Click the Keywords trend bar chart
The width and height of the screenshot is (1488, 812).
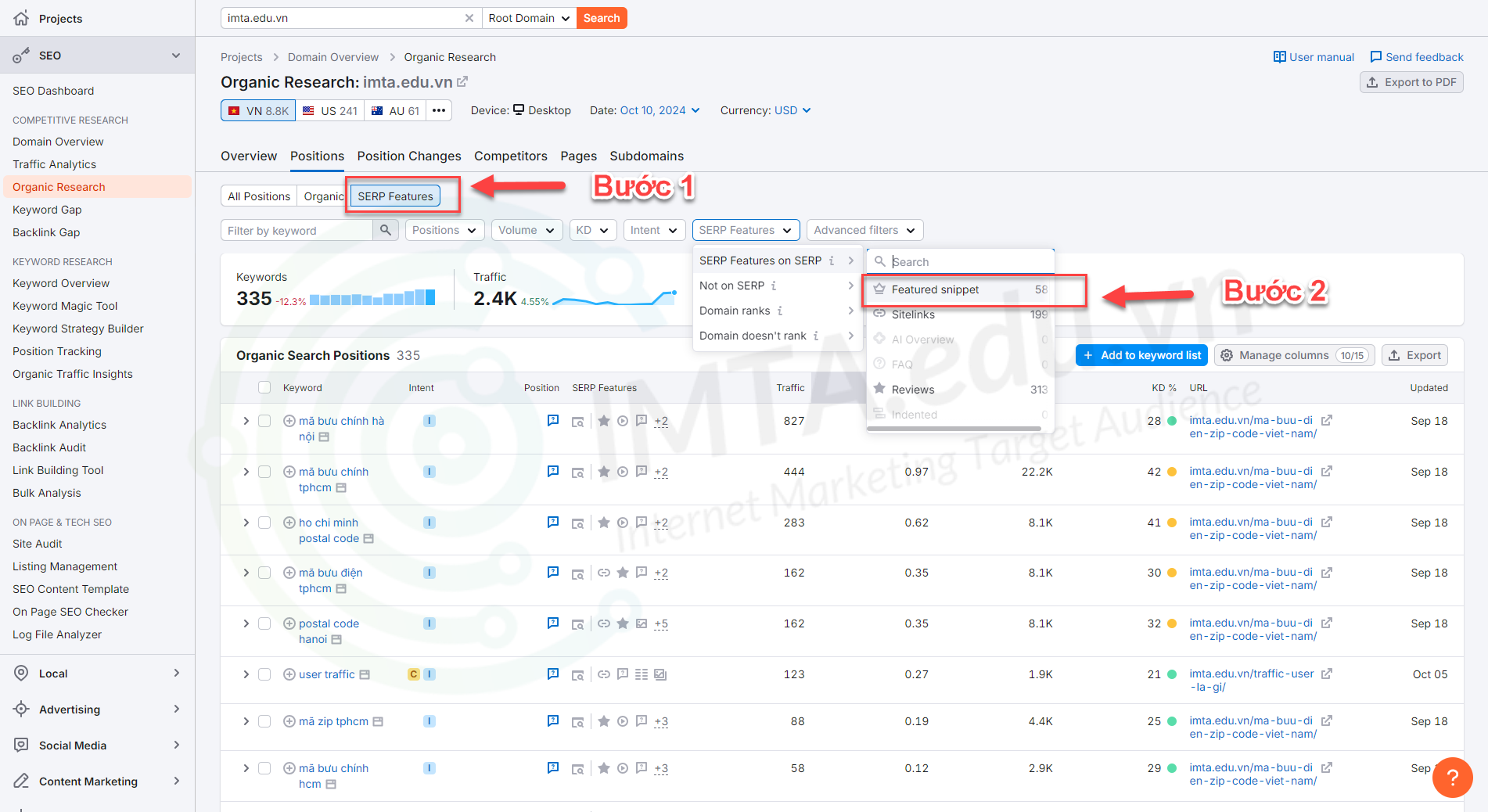[x=372, y=297]
